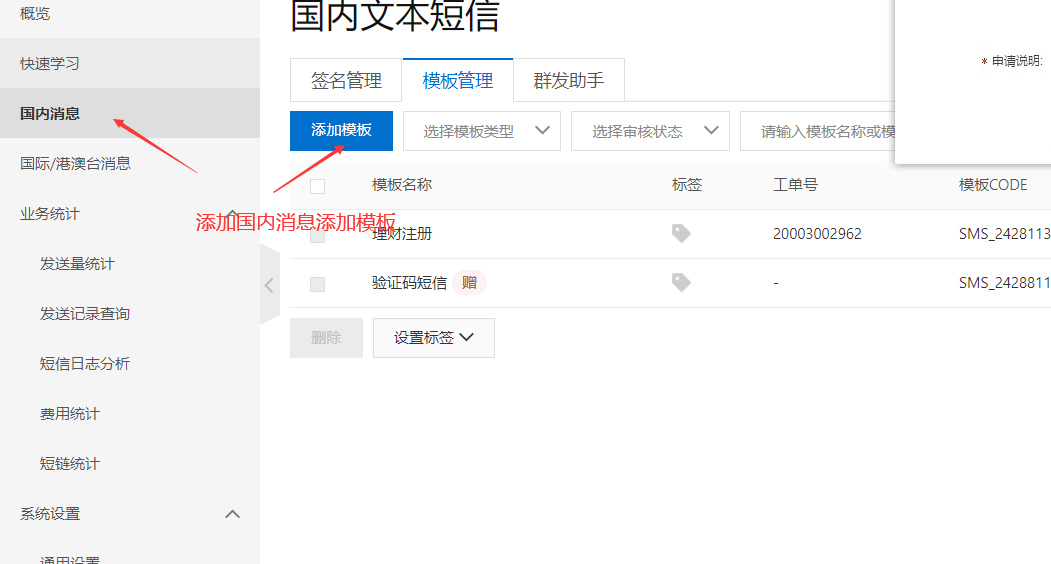Check the box for 理财注册 template
This screenshot has width=1051, height=564.
[318, 235]
